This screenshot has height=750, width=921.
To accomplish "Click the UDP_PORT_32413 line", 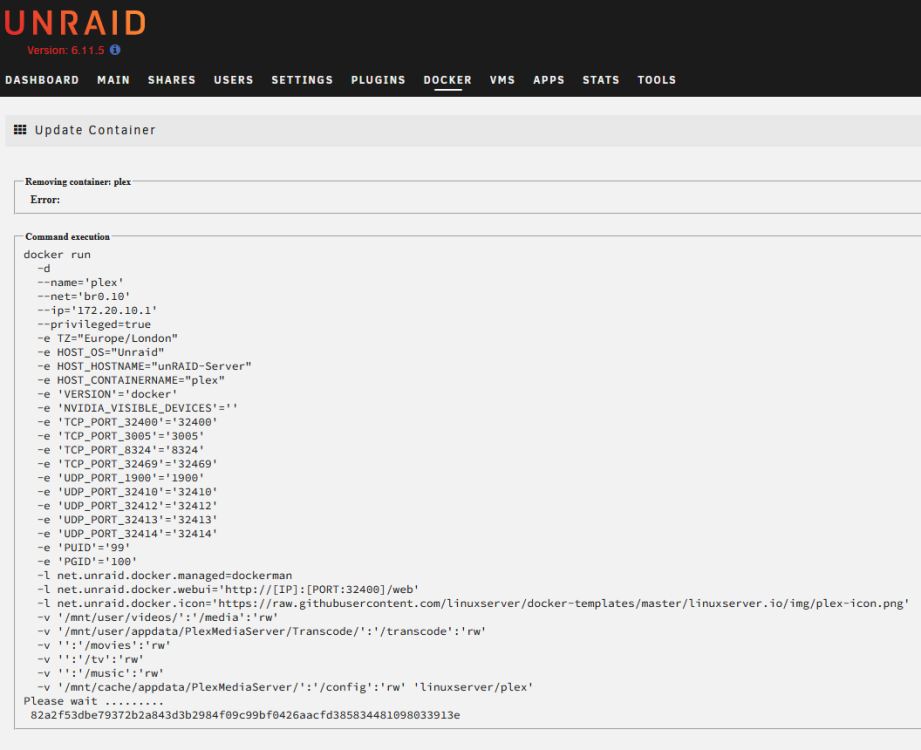I will click(127, 520).
